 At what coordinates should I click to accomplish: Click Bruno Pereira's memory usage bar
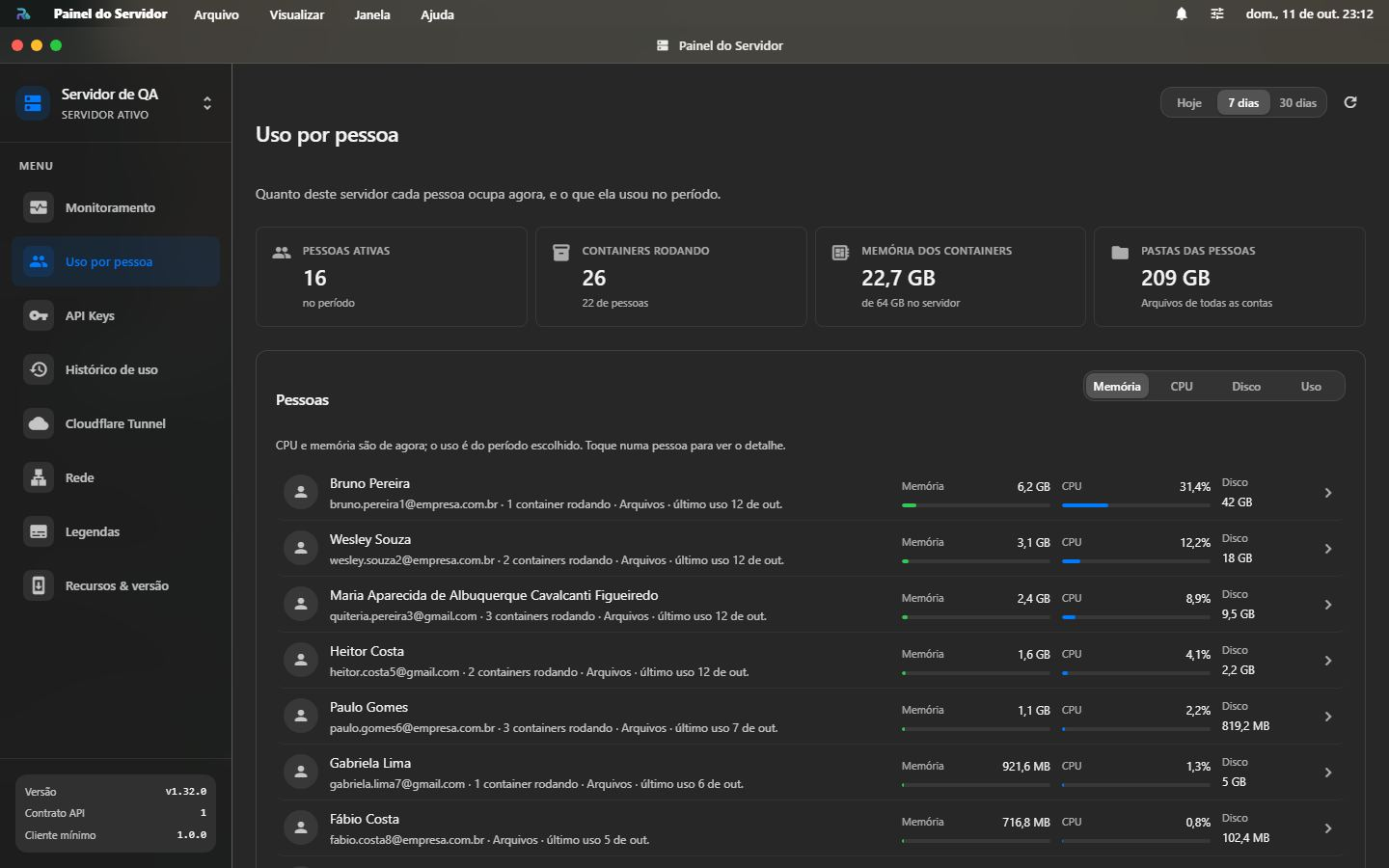click(976, 504)
